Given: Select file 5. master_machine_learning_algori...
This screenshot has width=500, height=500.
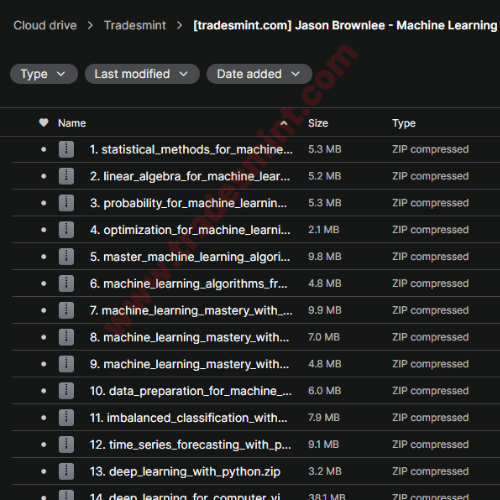Looking at the screenshot, I should (x=190, y=257).
